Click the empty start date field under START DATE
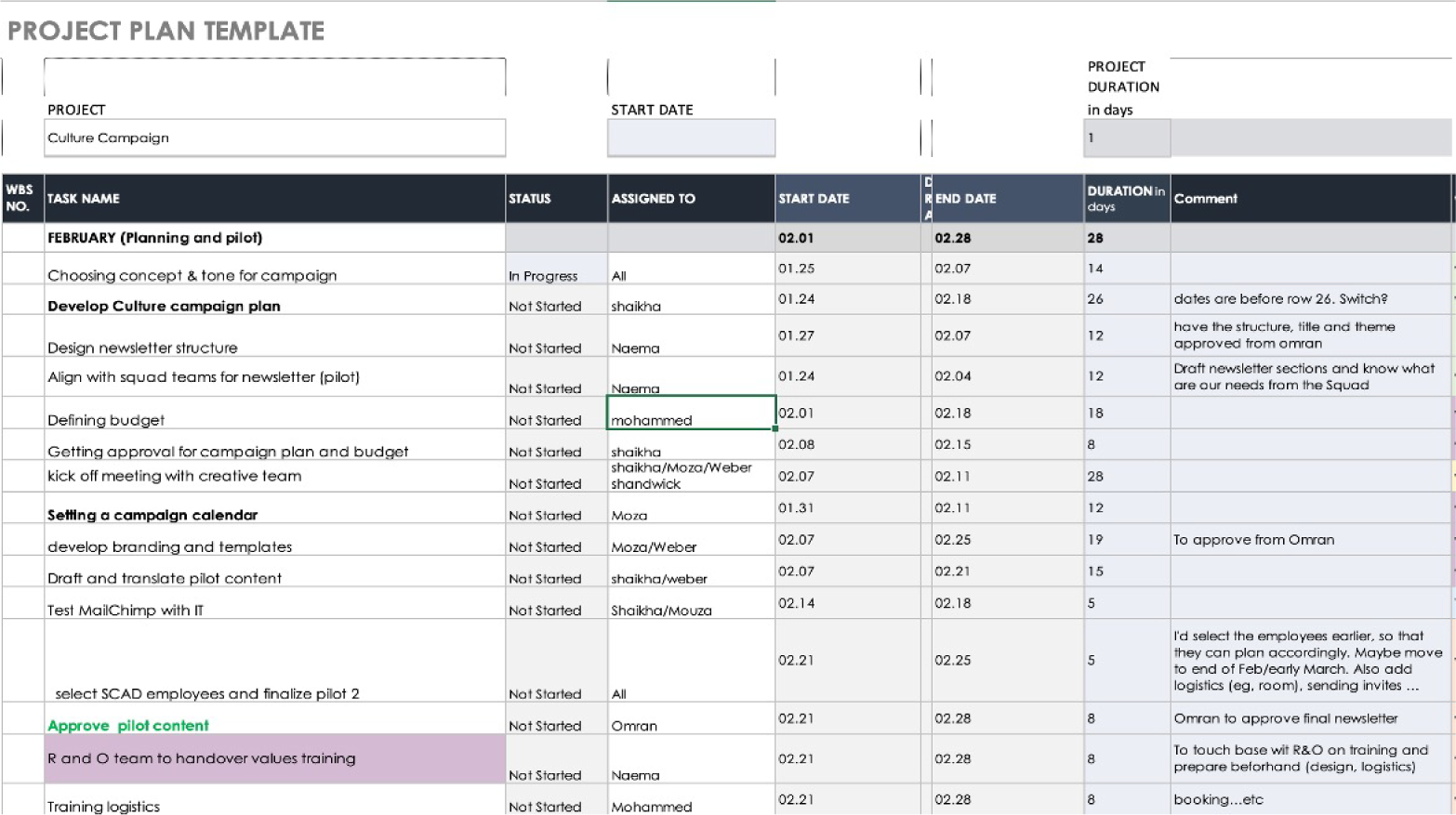Viewport: 1456px width, 815px height. [x=691, y=138]
